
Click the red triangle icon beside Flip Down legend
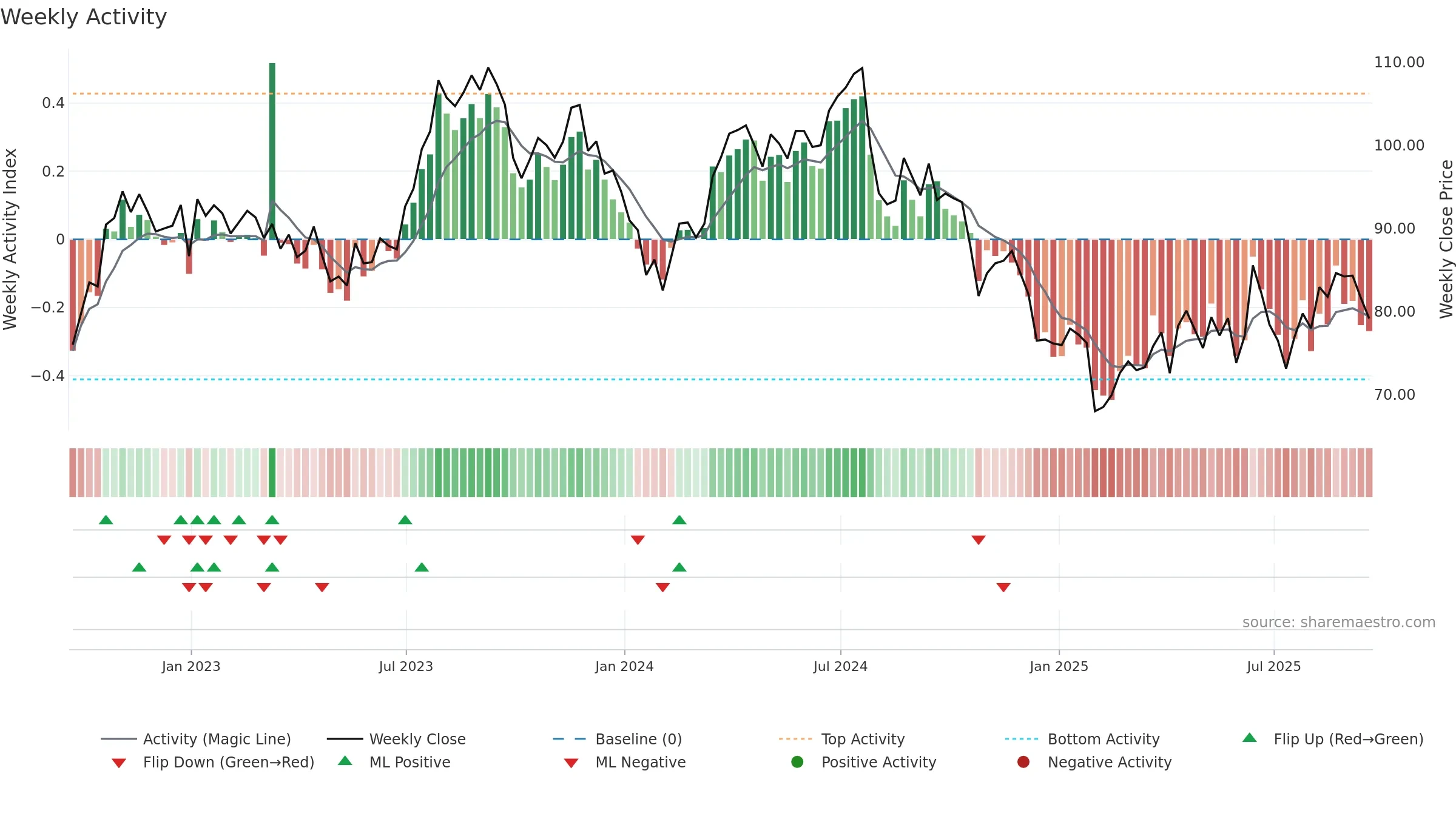[x=119, y=763]
